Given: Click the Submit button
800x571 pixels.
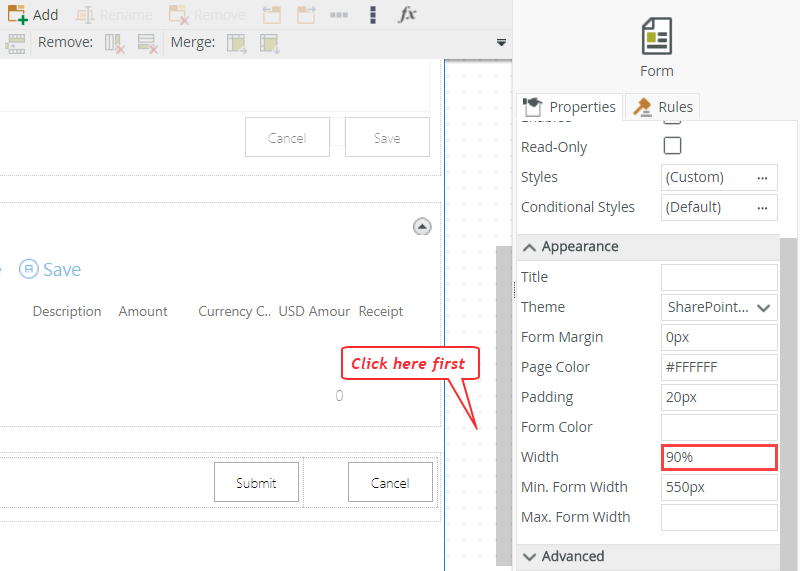Looking at the screenshot, I should click(x=256, y=482).
